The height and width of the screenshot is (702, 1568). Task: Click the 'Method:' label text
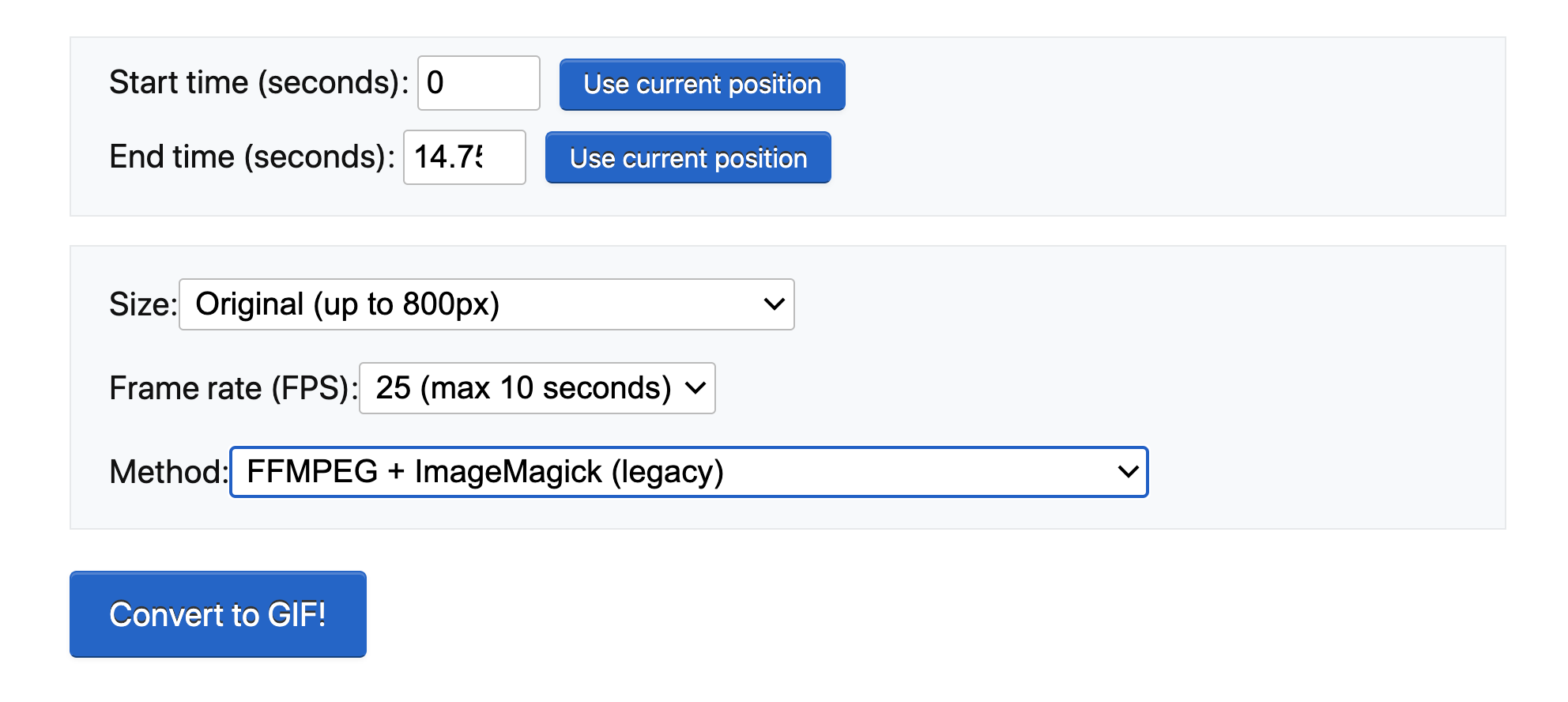168,472
